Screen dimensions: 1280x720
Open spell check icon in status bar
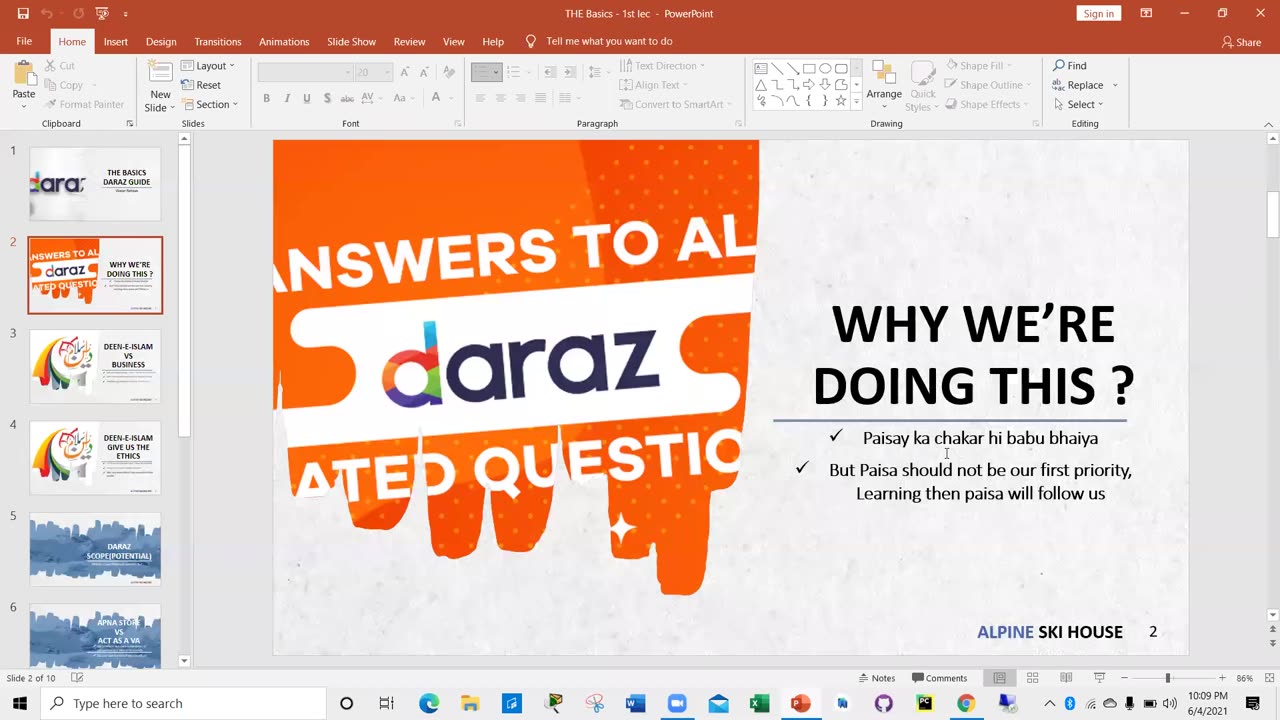tap(77, 678)
